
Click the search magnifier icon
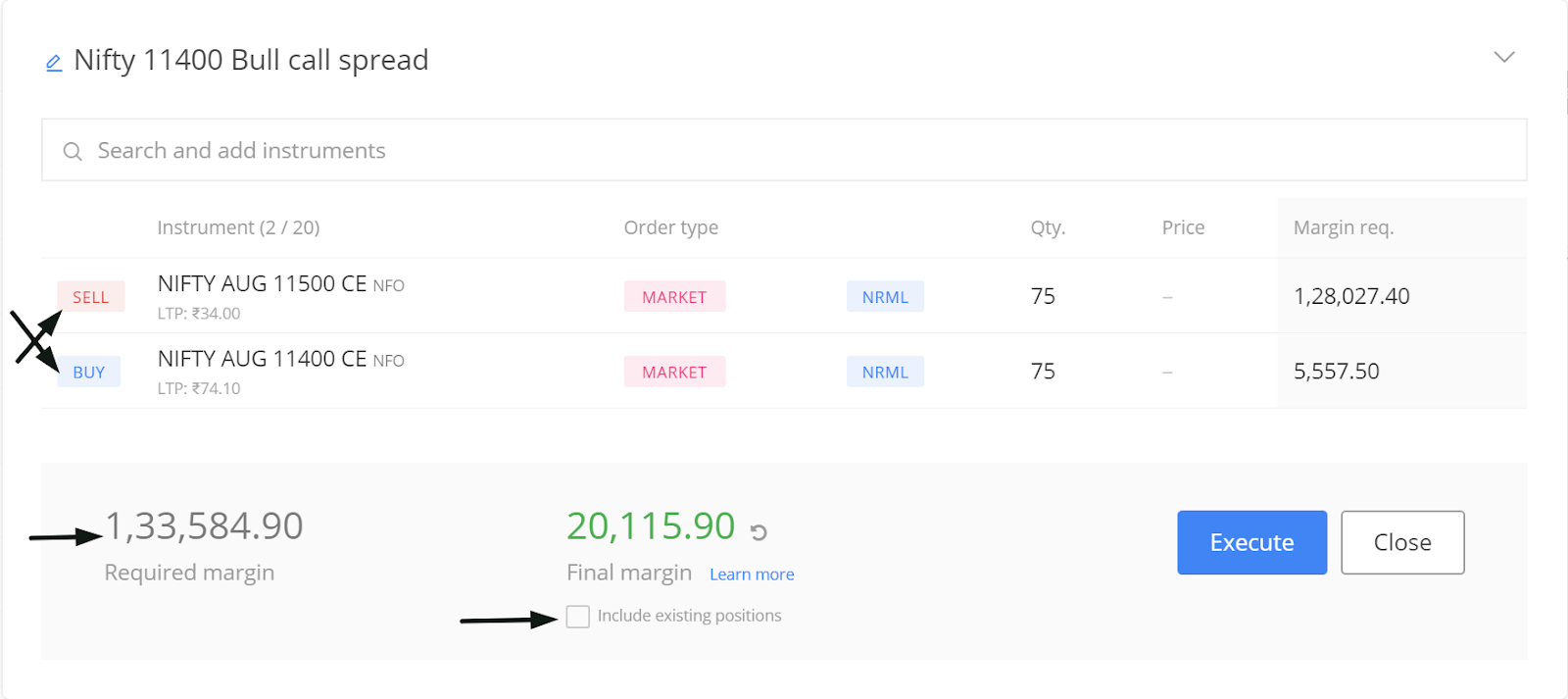pos(73,151)
